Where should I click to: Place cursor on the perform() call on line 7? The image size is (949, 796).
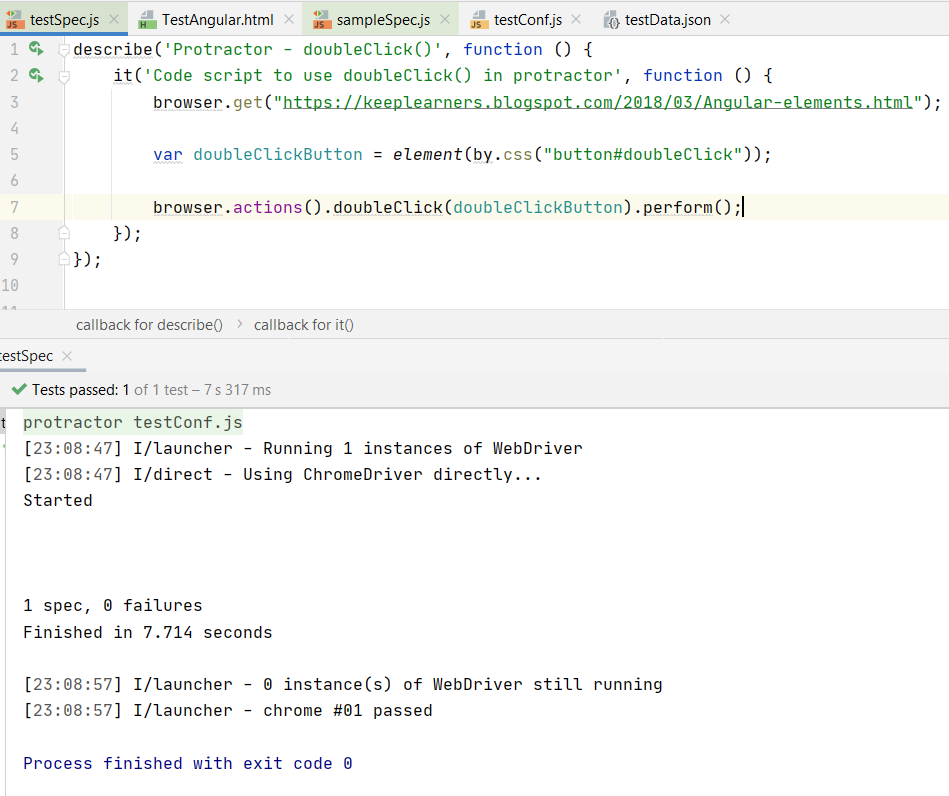coord(688,207)
